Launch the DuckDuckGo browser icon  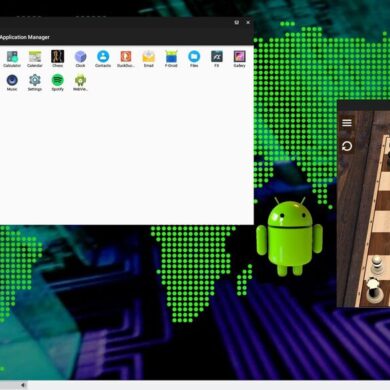tap(126, 56)
